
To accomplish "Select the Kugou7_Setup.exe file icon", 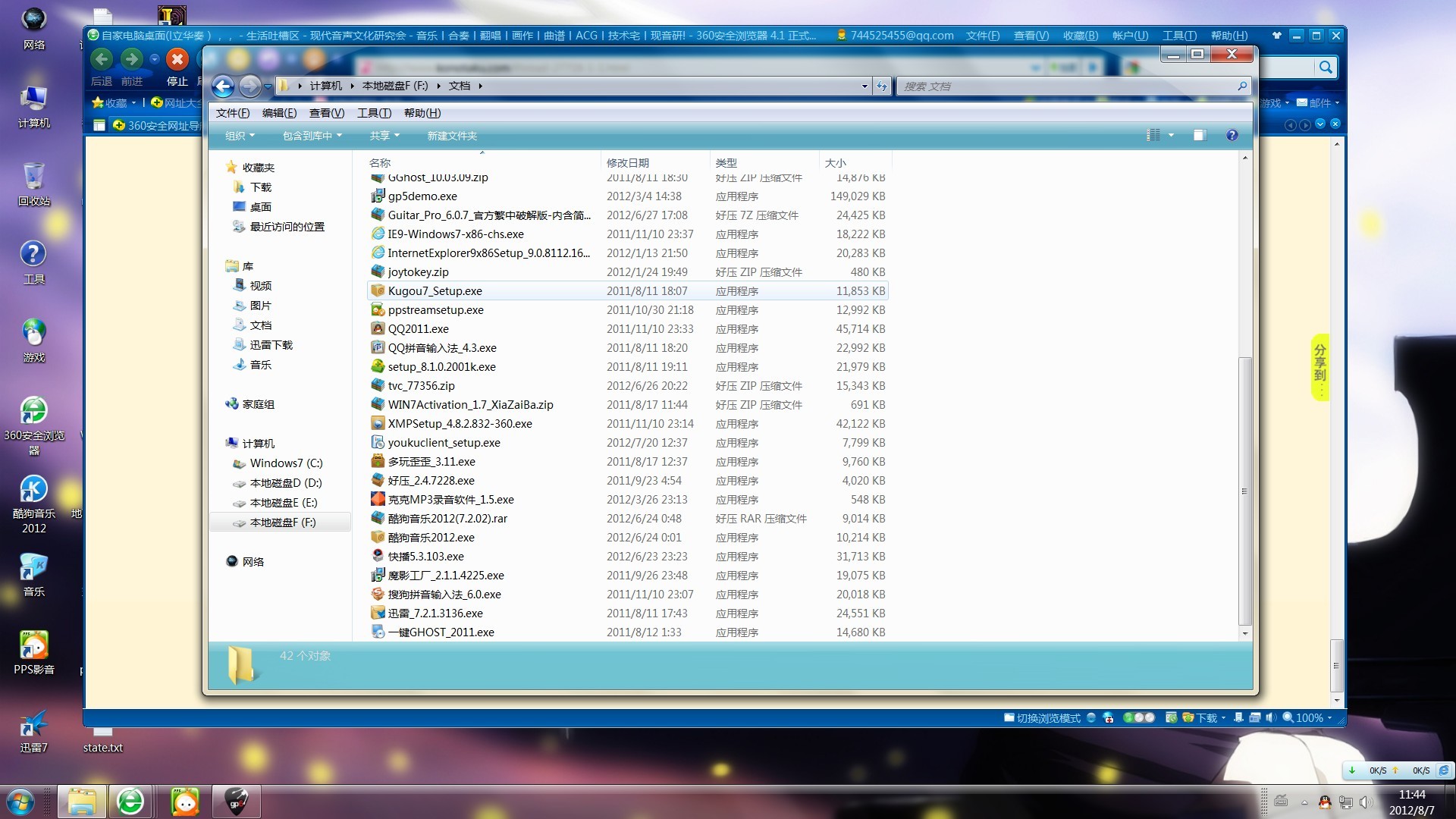I will (378, 290).
